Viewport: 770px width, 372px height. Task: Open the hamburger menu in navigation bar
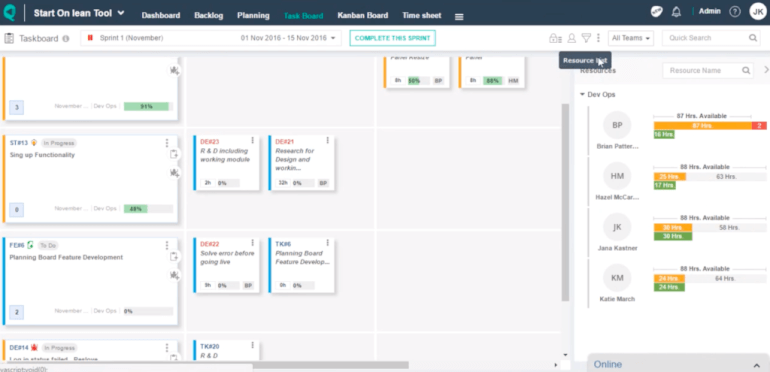[459, 17]
